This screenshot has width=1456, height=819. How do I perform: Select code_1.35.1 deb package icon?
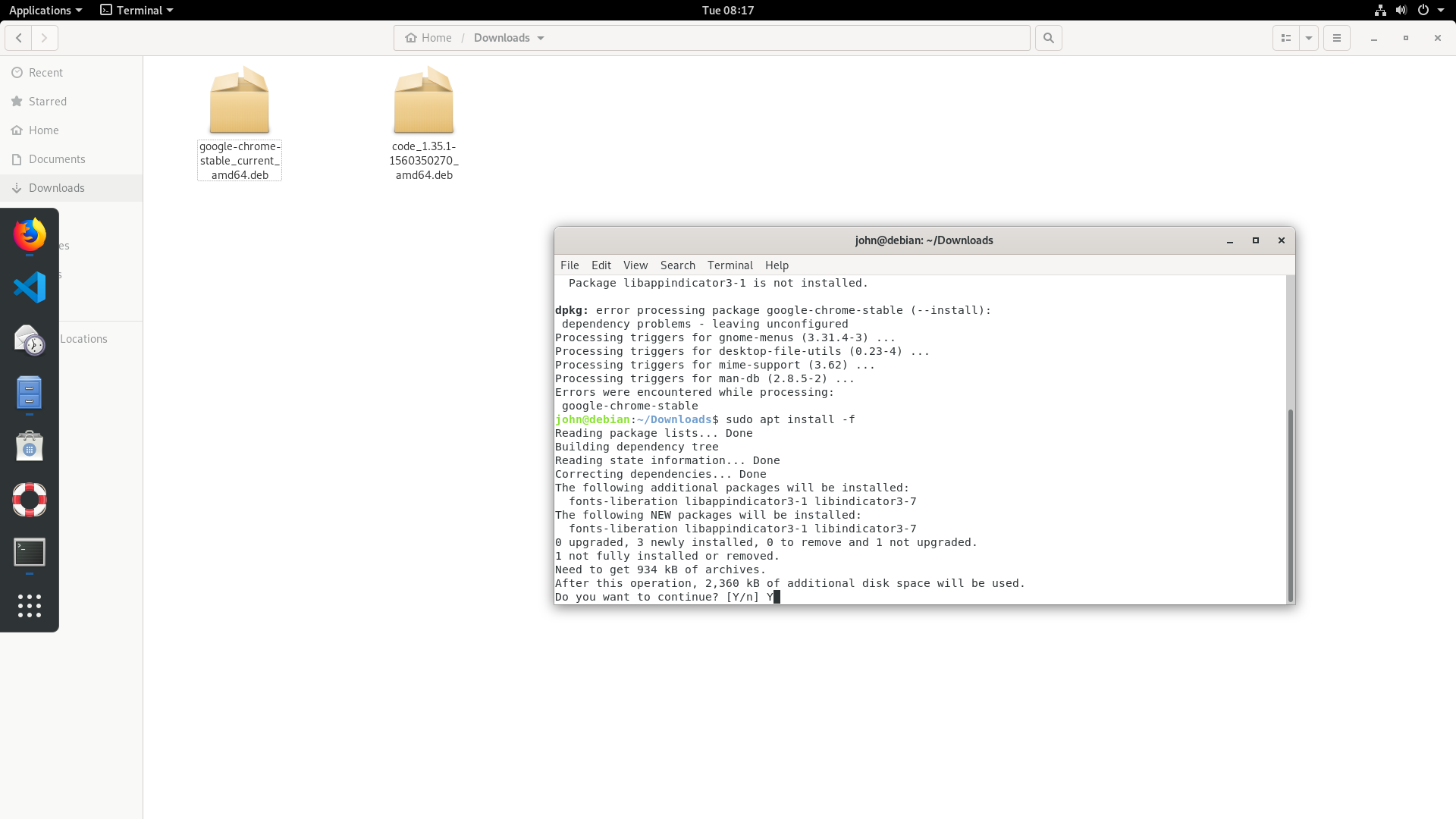[424, 101]
